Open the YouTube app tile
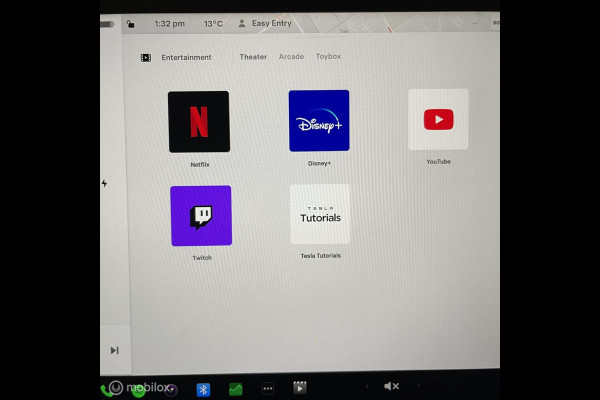600x400 pixels. click(x=438, y=119)
